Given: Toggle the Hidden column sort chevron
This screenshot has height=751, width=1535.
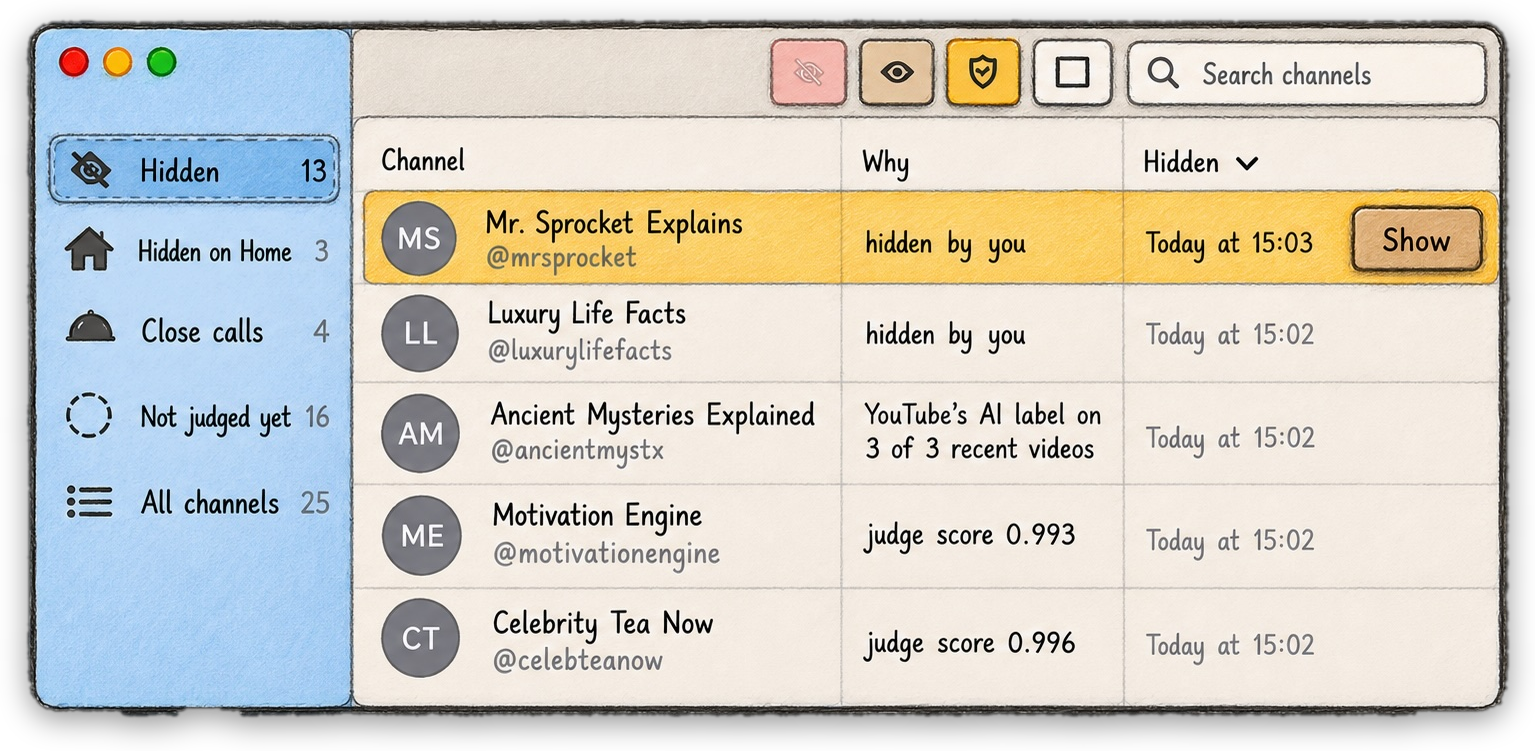Looking at the screenshot, I should coord(1247,163).
